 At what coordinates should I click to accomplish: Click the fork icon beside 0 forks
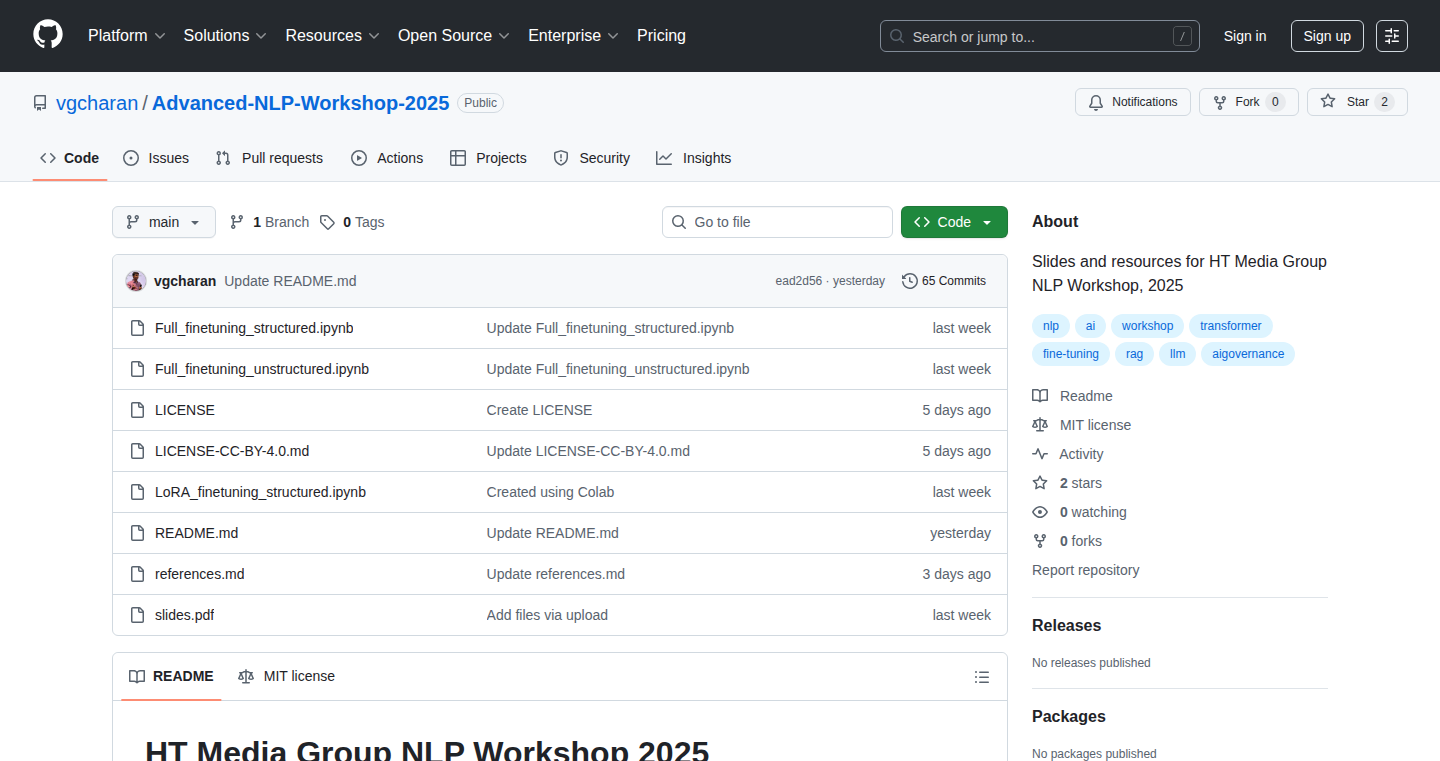click(x=1040, y=541)
